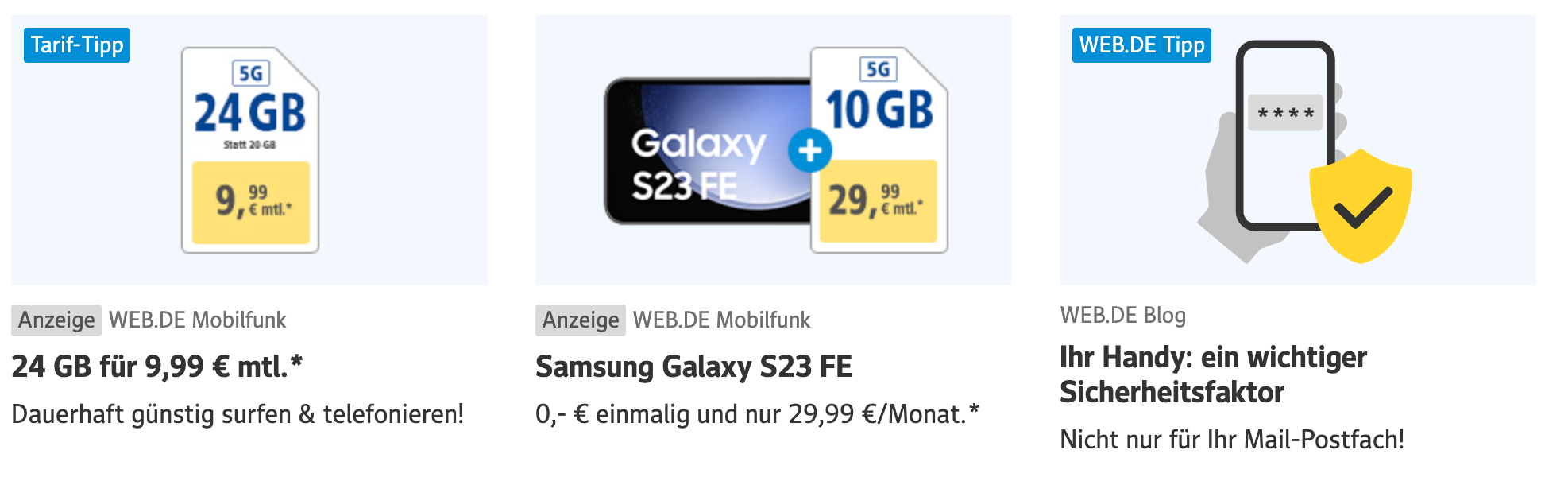Click the phone password asterisks icon
This screenshot has width=1568, height=485.
pos(1285,114)
